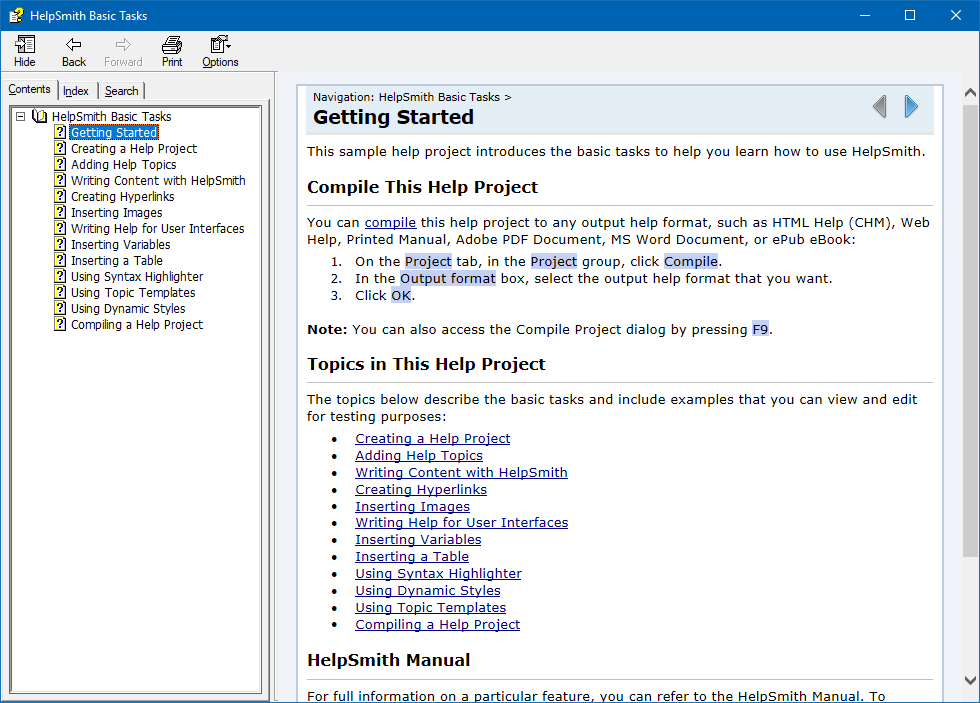The height and width of the screenshot is (703, 980).
Task: Click the topic icon beside Using Dynamic Styles
Action: click(x=60, y=308)
